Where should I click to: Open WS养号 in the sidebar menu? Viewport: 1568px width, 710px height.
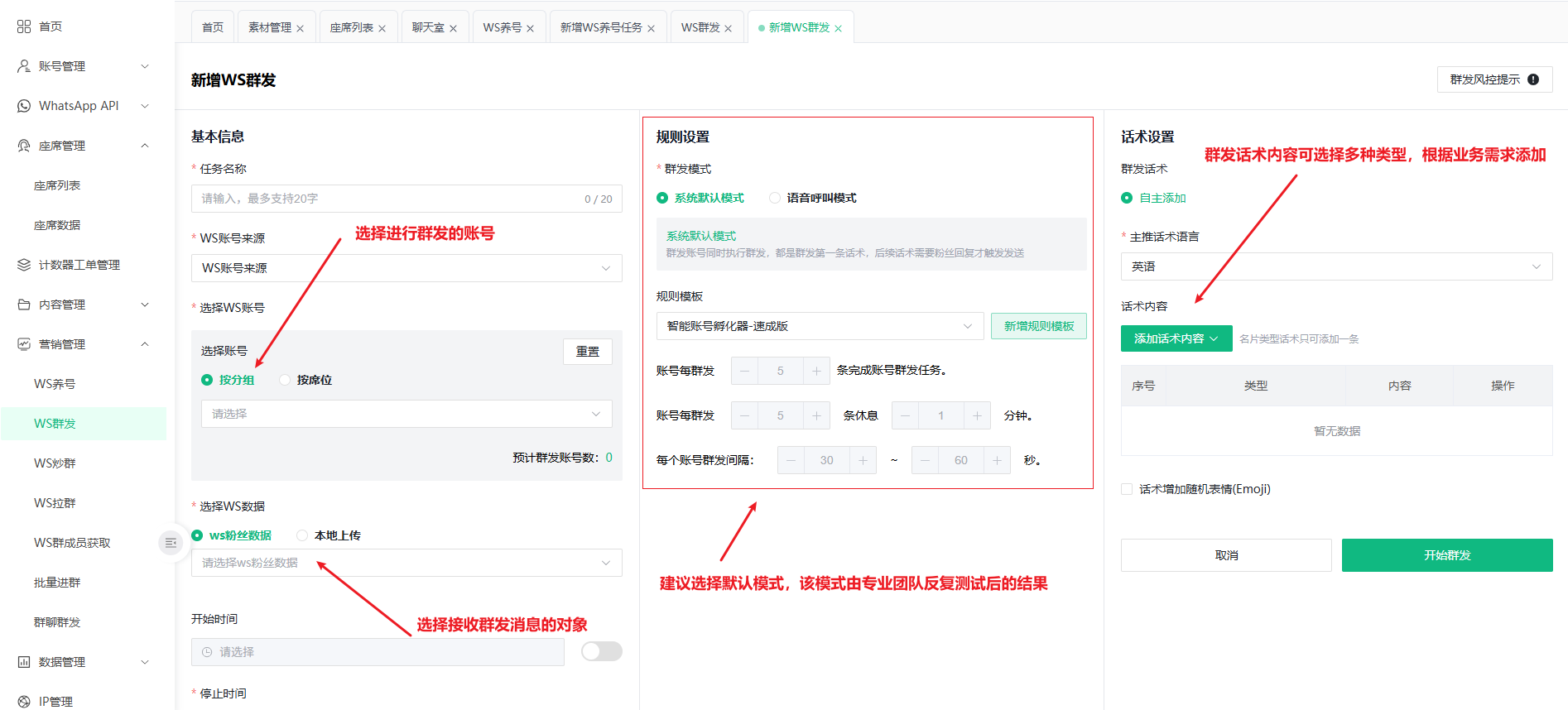(55, 384)
